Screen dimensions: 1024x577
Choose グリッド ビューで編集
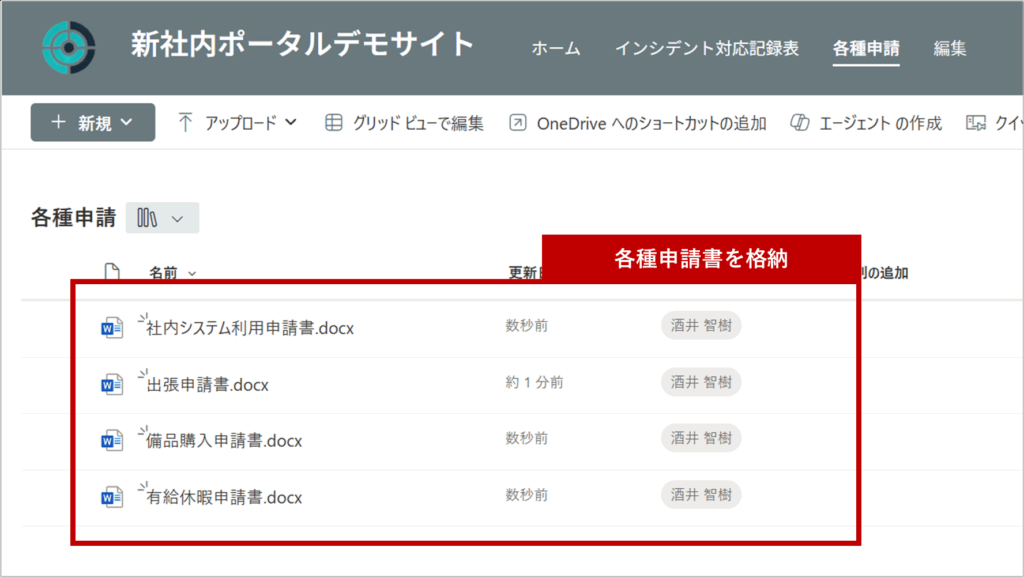coord(404,123)
